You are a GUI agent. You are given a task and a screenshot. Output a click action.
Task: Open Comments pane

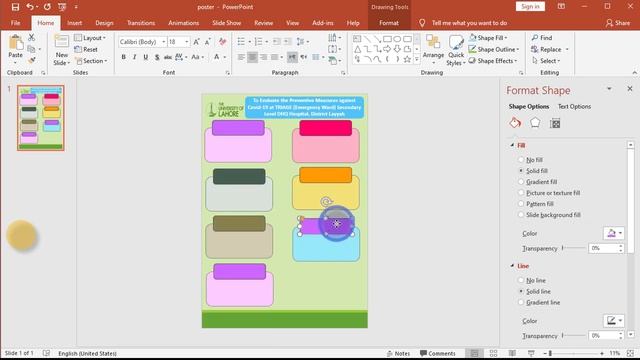pyautogui.click(x=438, y=353)
